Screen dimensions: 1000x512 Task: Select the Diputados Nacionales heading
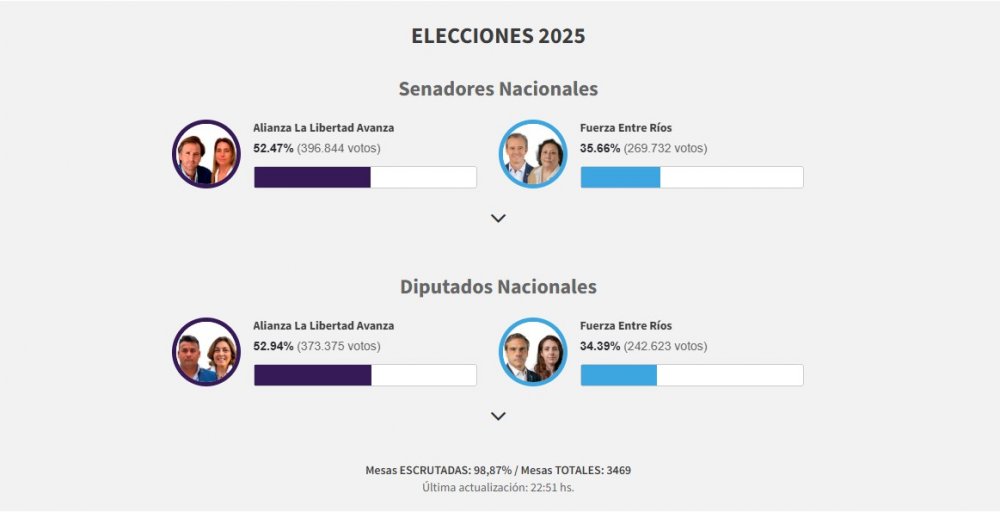point(498,287)
